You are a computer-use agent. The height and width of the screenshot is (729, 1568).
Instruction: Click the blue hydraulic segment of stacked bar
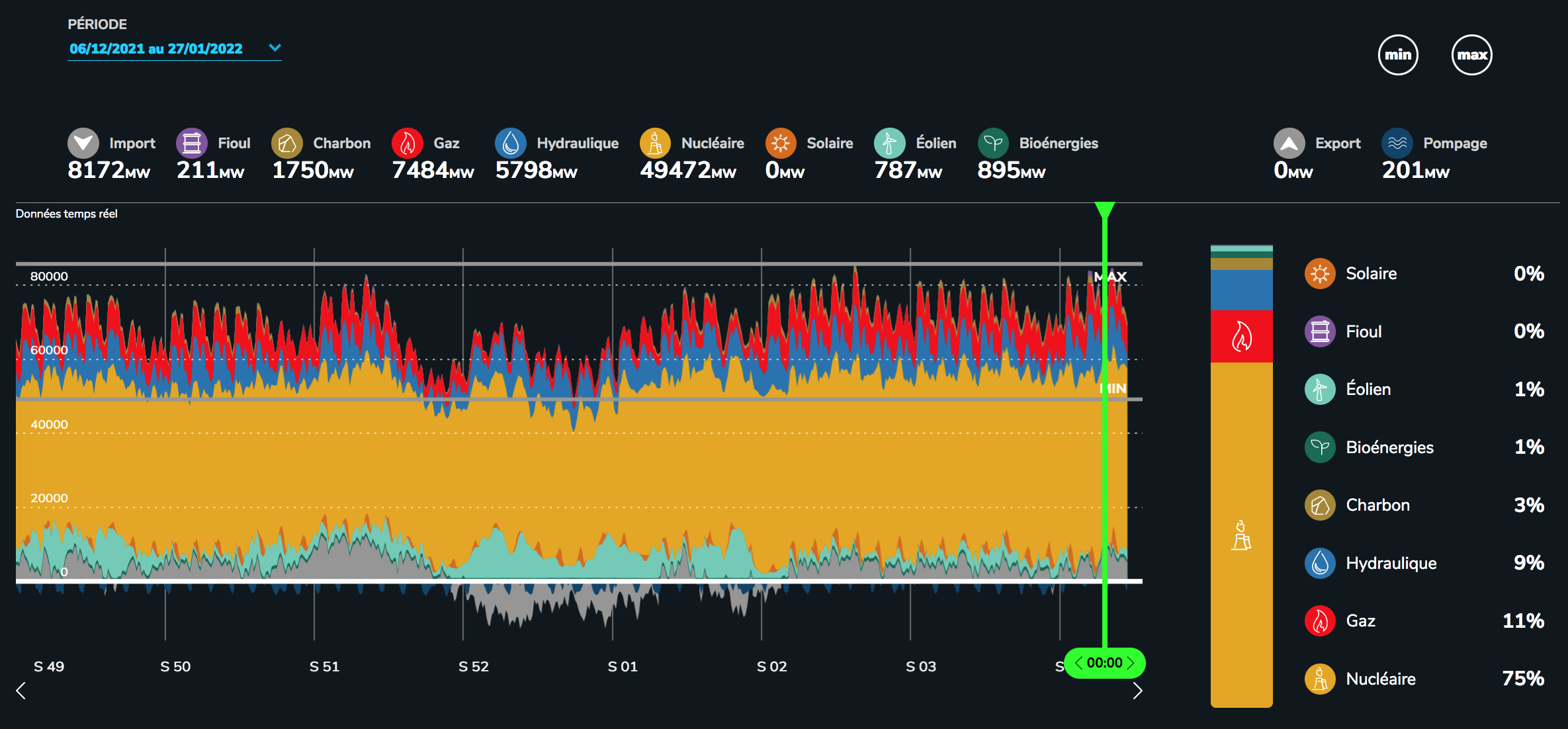(1242, 290)
